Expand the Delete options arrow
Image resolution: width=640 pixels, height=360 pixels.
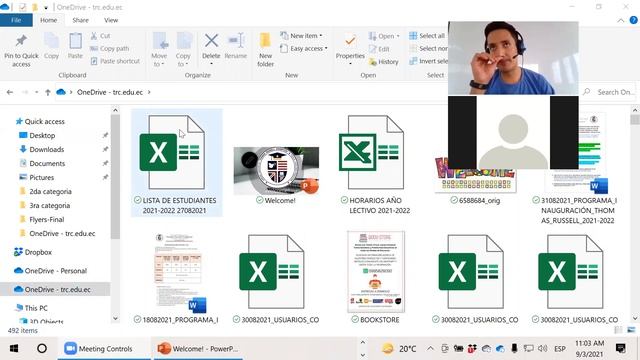tap(211, 64)
